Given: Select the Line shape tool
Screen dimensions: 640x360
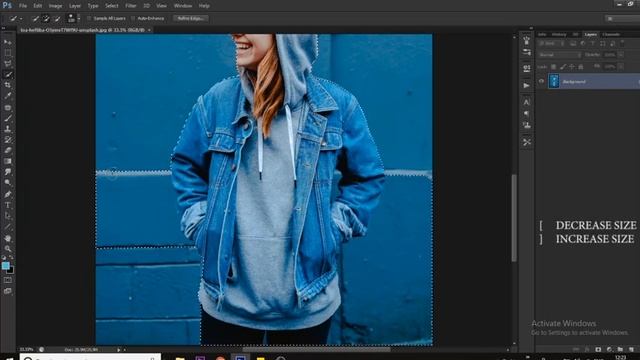Looking at the screenshot, I should point(8,227).
